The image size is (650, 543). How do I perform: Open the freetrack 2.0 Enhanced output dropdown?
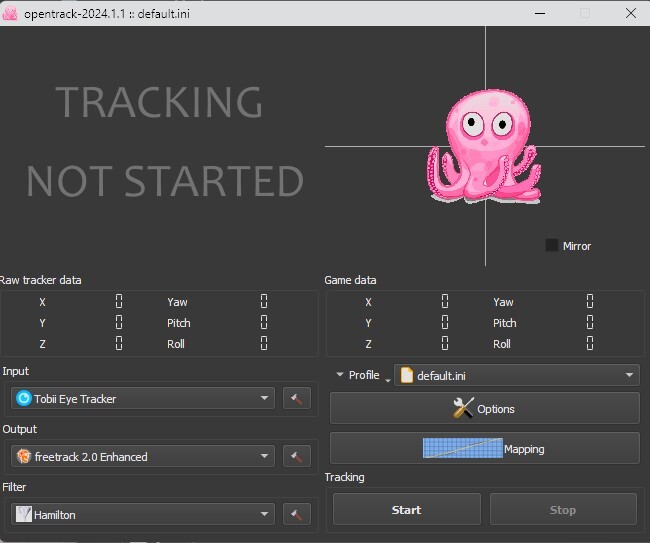click(x=143, y=456)
